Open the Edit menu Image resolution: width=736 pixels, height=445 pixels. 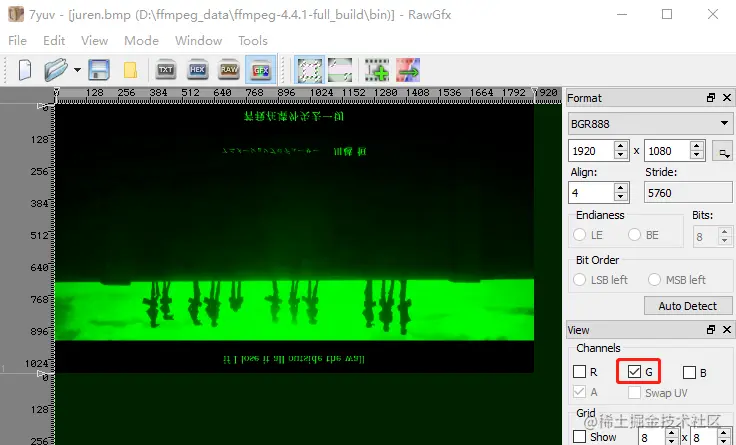pyautogui.click(x=54, y=41)
